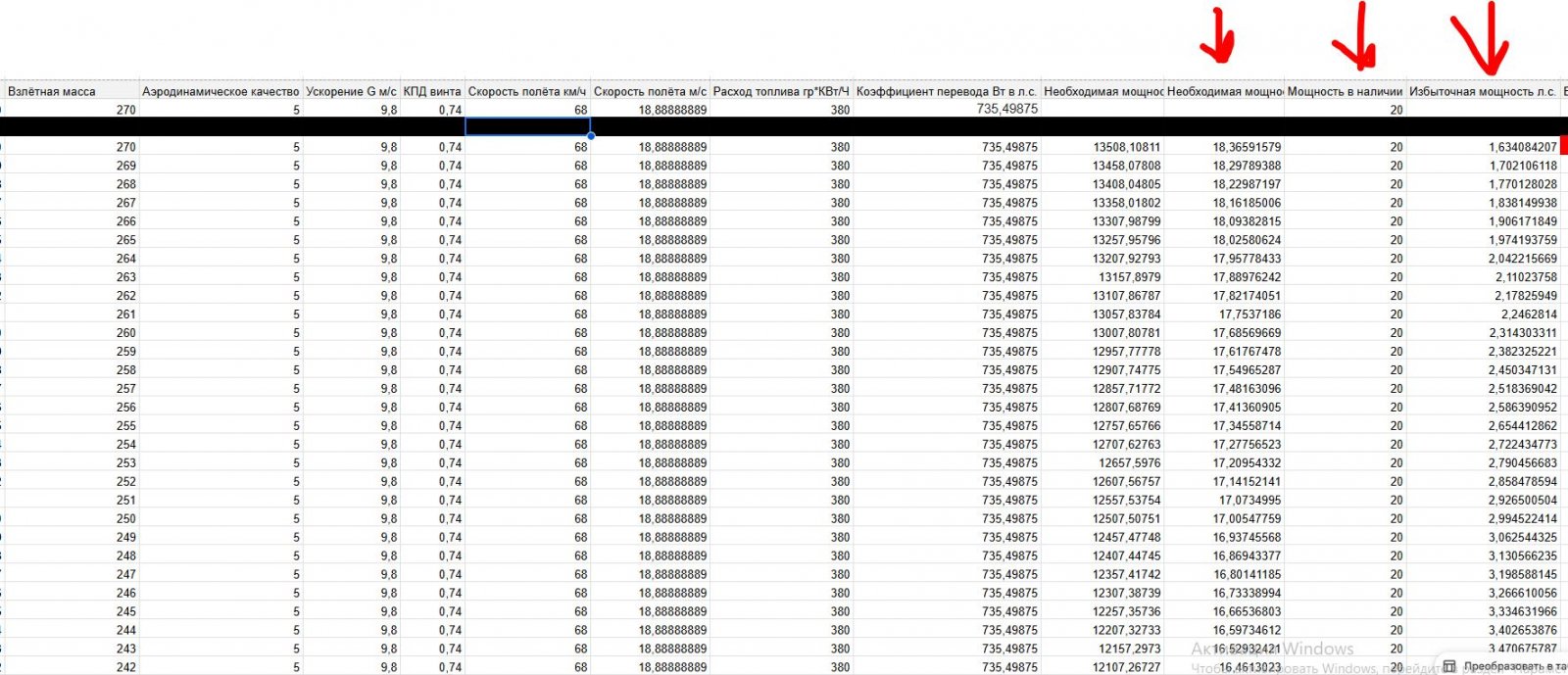Click the 'Расход топлива гр*КВт/Ч' header cell
The height and width of the screenshot is (675, 1568).
click(781, 91)
